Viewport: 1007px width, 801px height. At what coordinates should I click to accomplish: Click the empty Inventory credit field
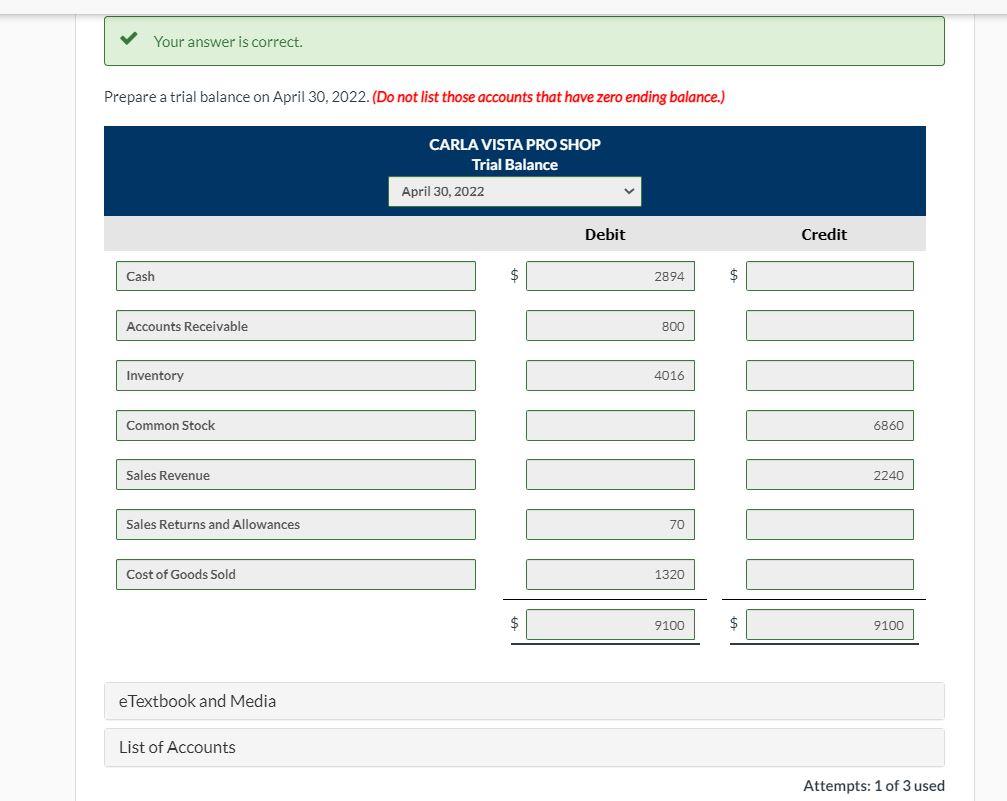click(830, 375)
